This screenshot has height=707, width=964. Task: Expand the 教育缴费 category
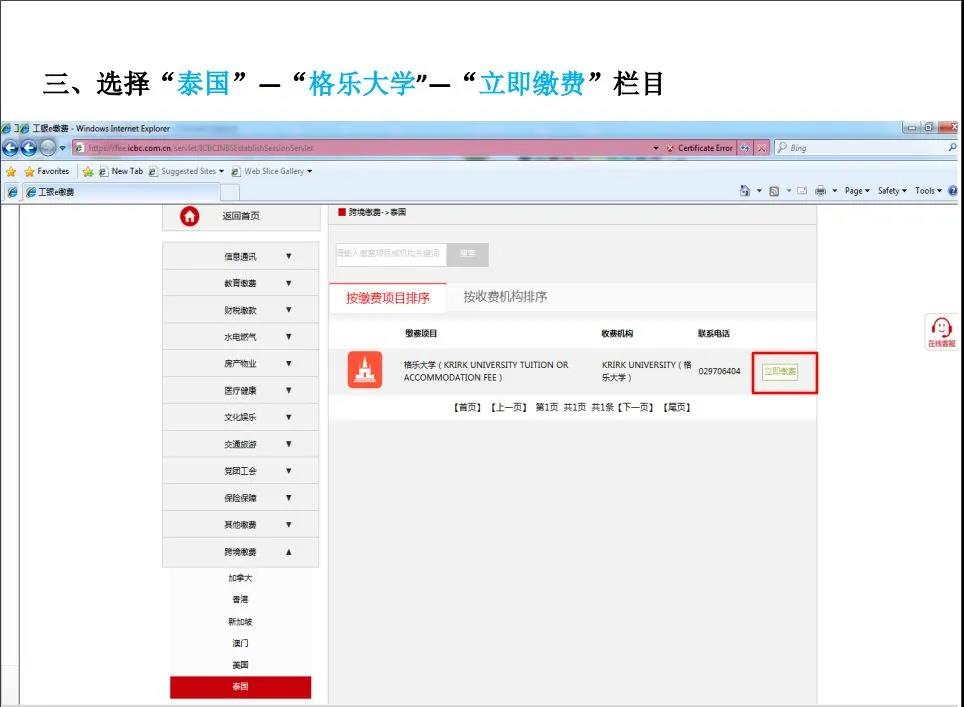240,283
